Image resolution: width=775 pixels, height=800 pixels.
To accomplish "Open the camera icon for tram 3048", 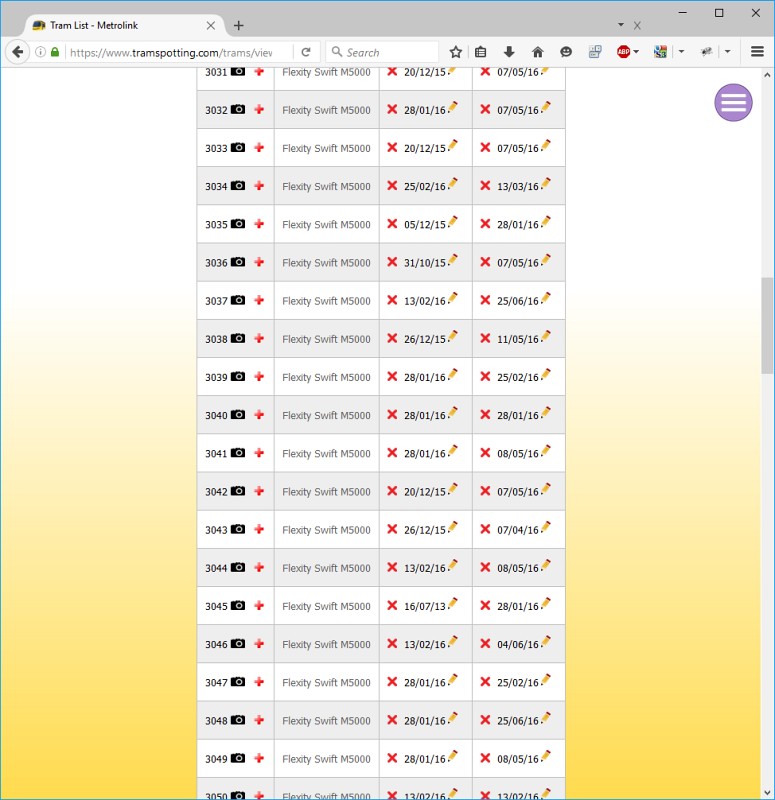I will (238, 720).
